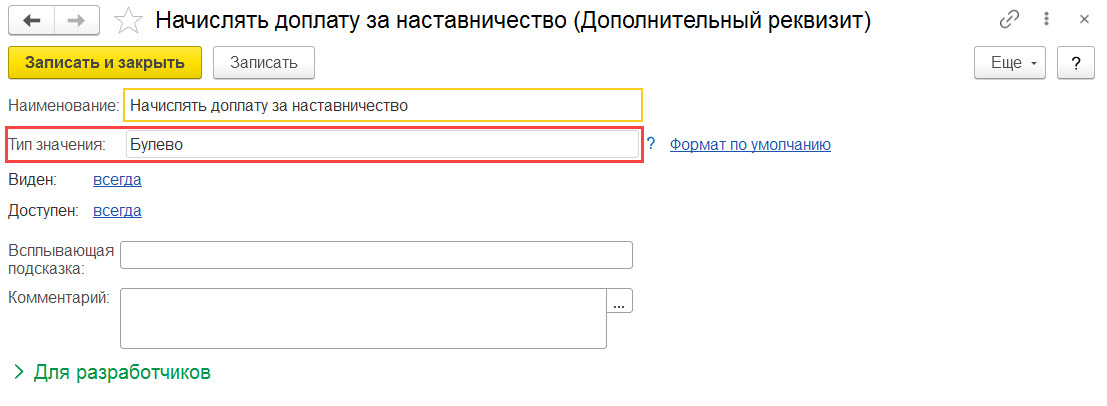Open the vertical dots window menu
Viewport: 1107px width, 406px height.
1044,21
